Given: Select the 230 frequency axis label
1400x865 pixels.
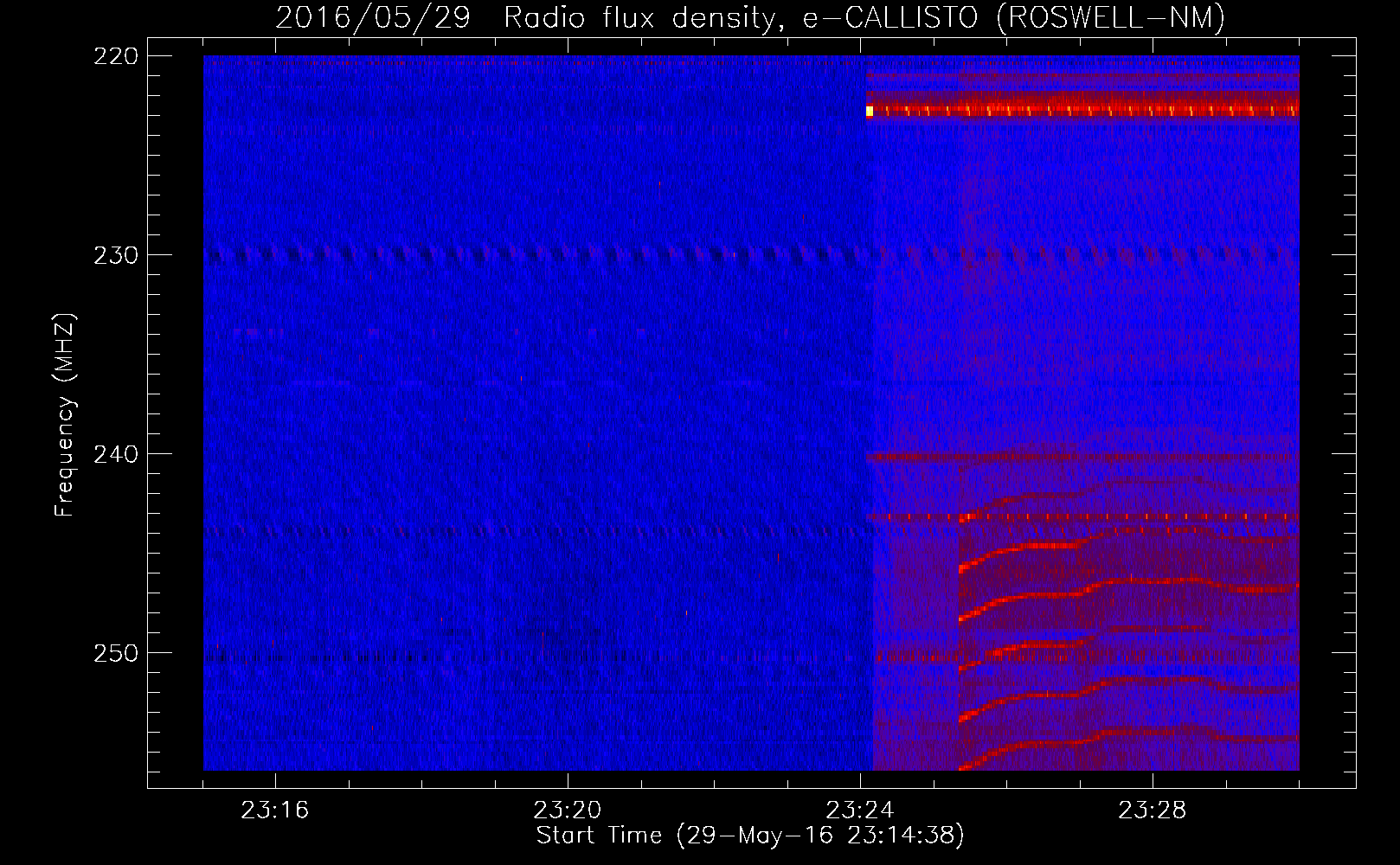Looking at the screenshot, I should [115, 255].
